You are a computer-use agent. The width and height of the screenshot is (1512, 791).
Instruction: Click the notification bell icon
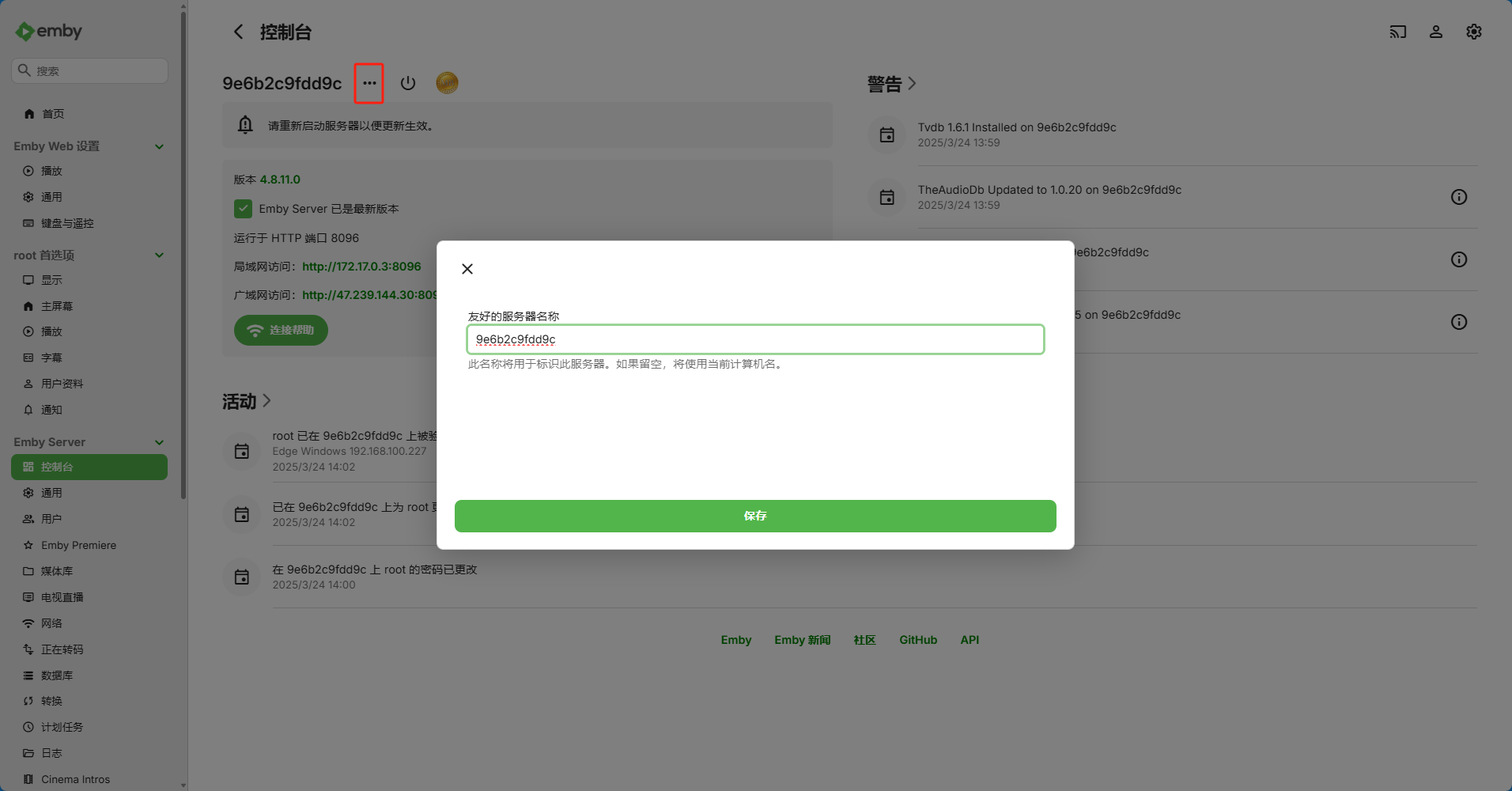click(x=245, y=125)
